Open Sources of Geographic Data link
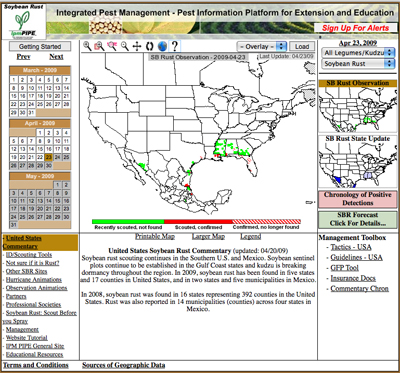This screenshot has height=373, width=400. click(x=124, y=365)
